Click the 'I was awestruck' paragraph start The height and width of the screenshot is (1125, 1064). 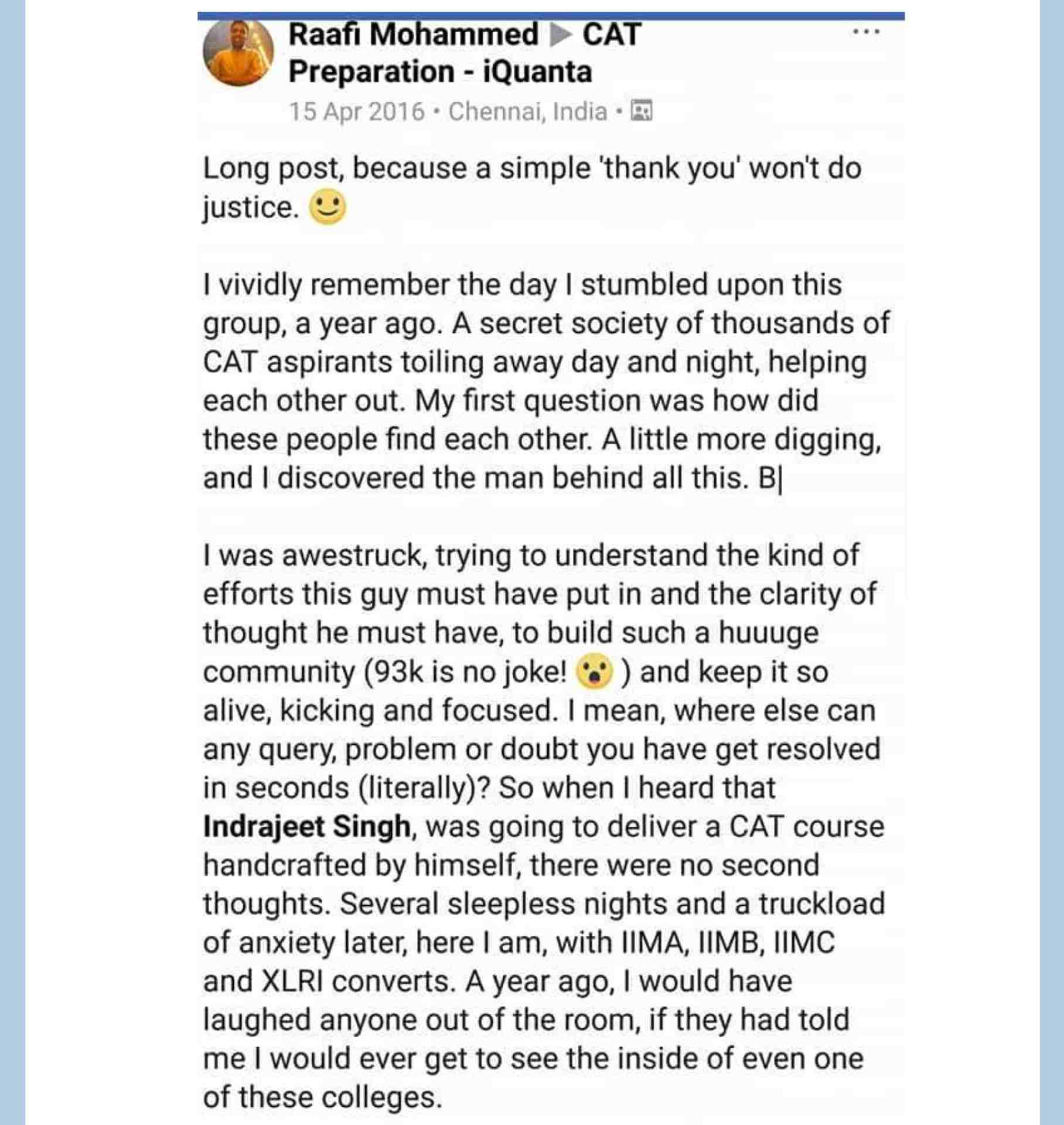(x=315, y=555)
